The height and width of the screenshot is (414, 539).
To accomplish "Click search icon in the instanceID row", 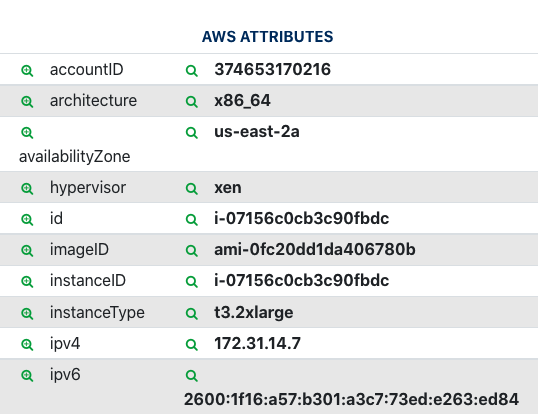I will pyautogui.click(x=192, y=282).
